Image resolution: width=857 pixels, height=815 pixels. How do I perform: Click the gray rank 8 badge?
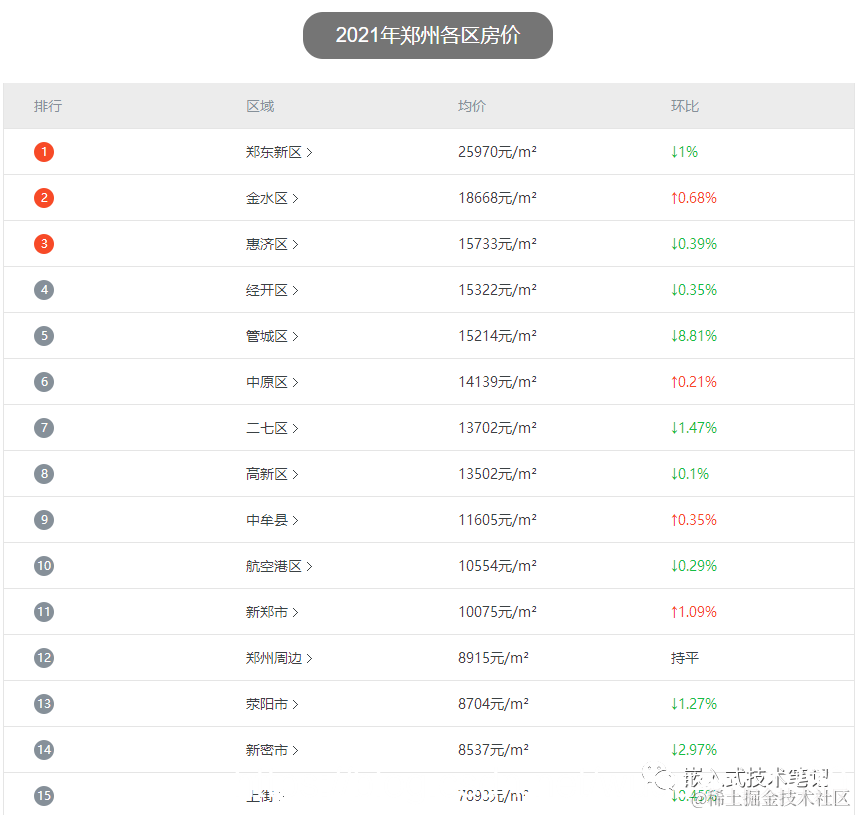[44, 473]
